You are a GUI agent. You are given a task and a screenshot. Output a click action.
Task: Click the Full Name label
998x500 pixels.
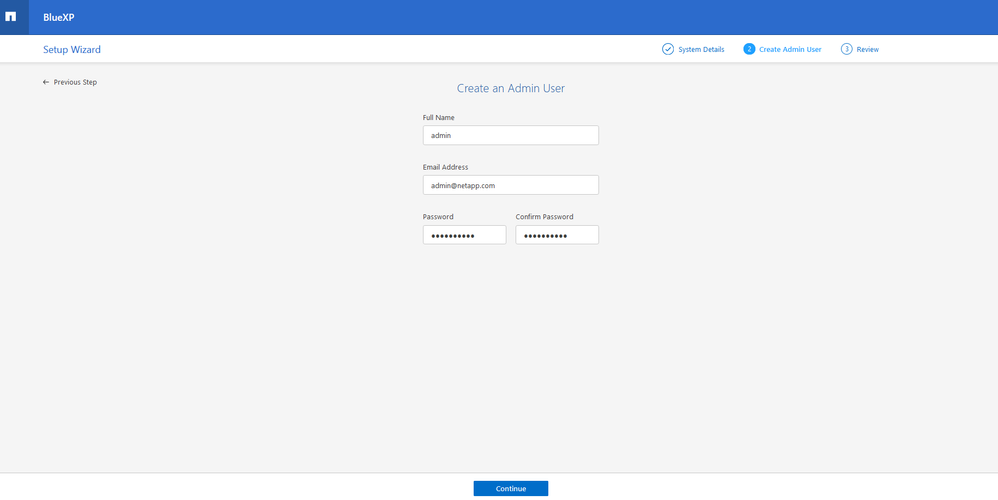(x=439, y=118)
